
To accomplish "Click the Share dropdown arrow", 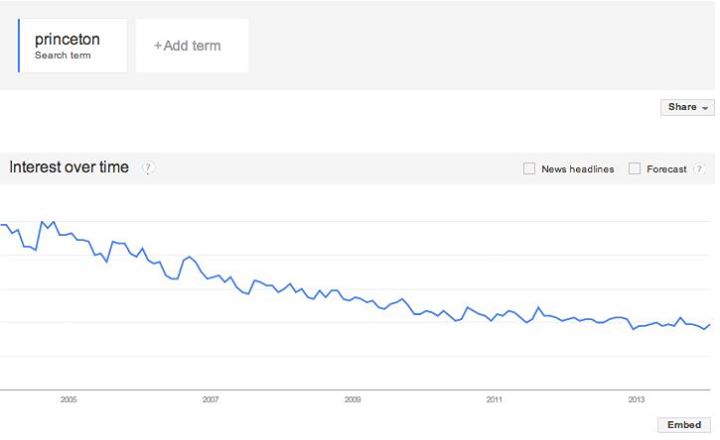I will tap(705, 107).
